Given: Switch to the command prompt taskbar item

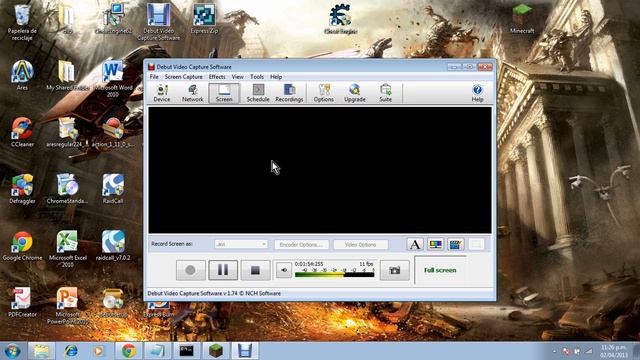Looking at the screenshot, I should tap(187, 351).
